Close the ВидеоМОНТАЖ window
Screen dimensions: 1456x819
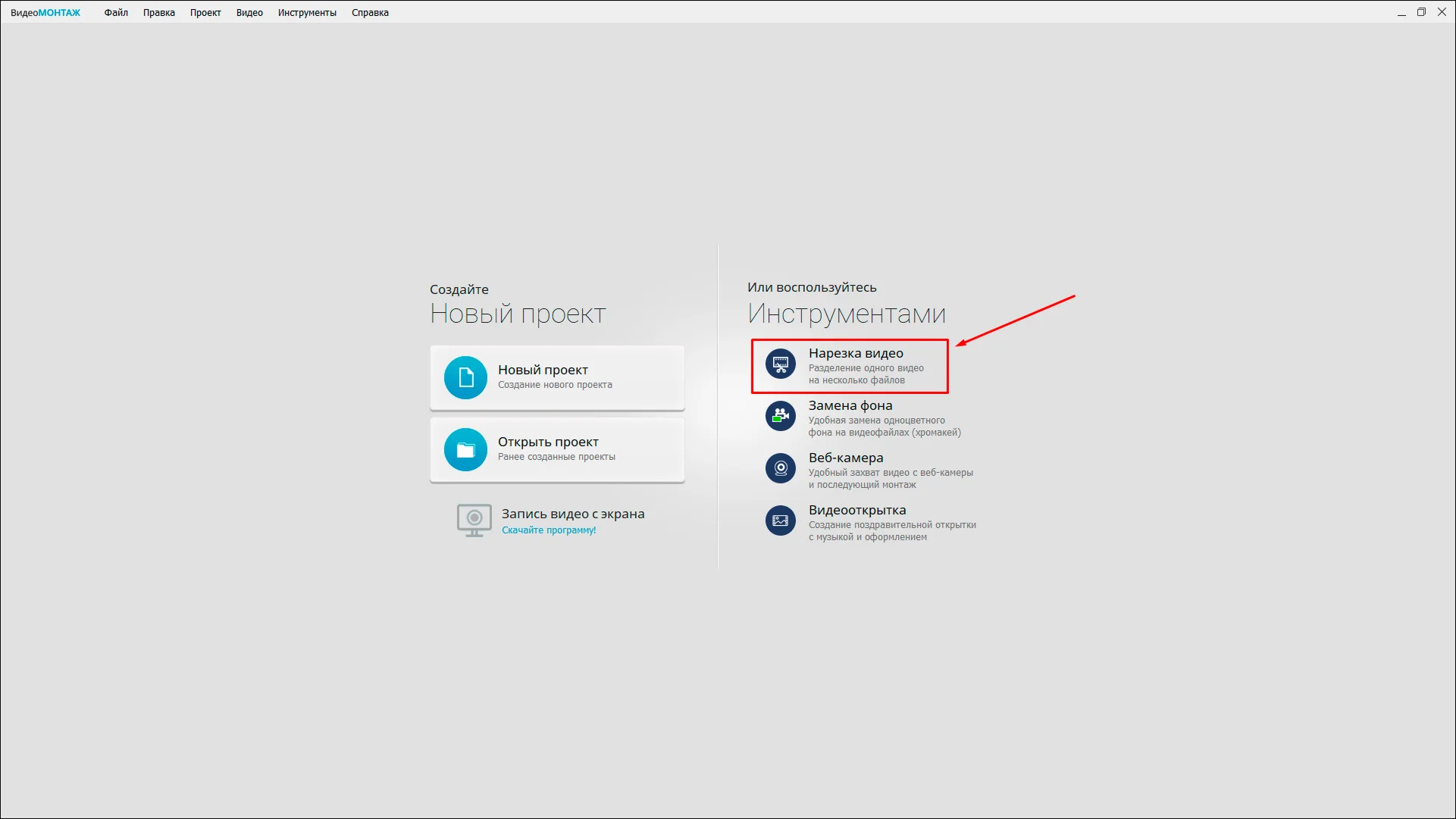pyautogui.click(x=1442, y=12)
